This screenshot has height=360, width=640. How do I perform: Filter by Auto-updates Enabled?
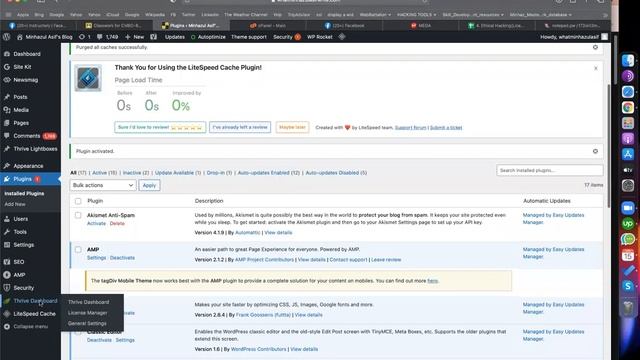click(264, 173)
